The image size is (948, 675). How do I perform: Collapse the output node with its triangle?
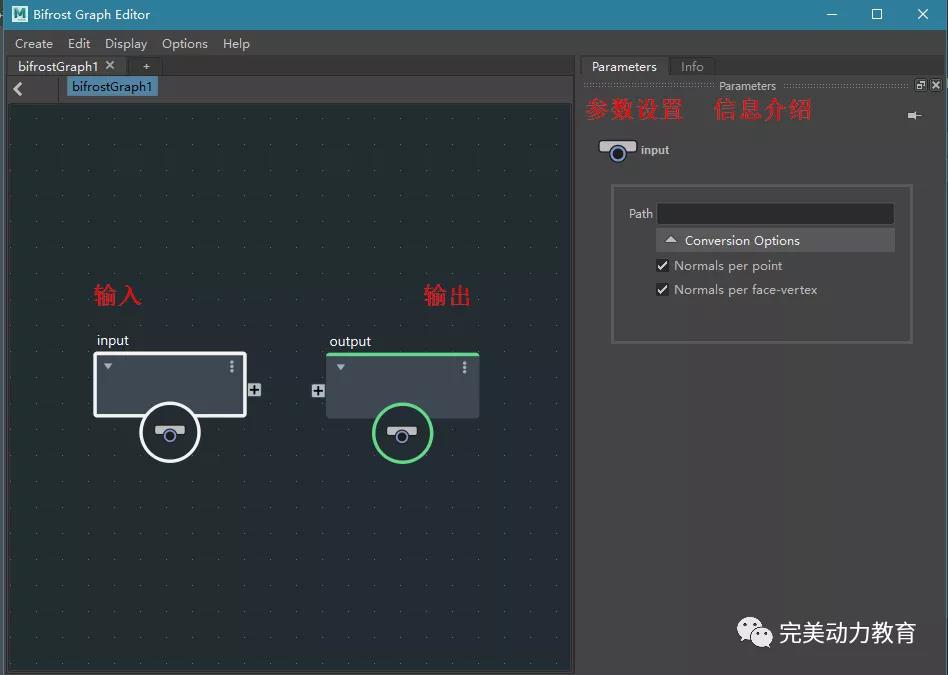[x=340, y=368]
